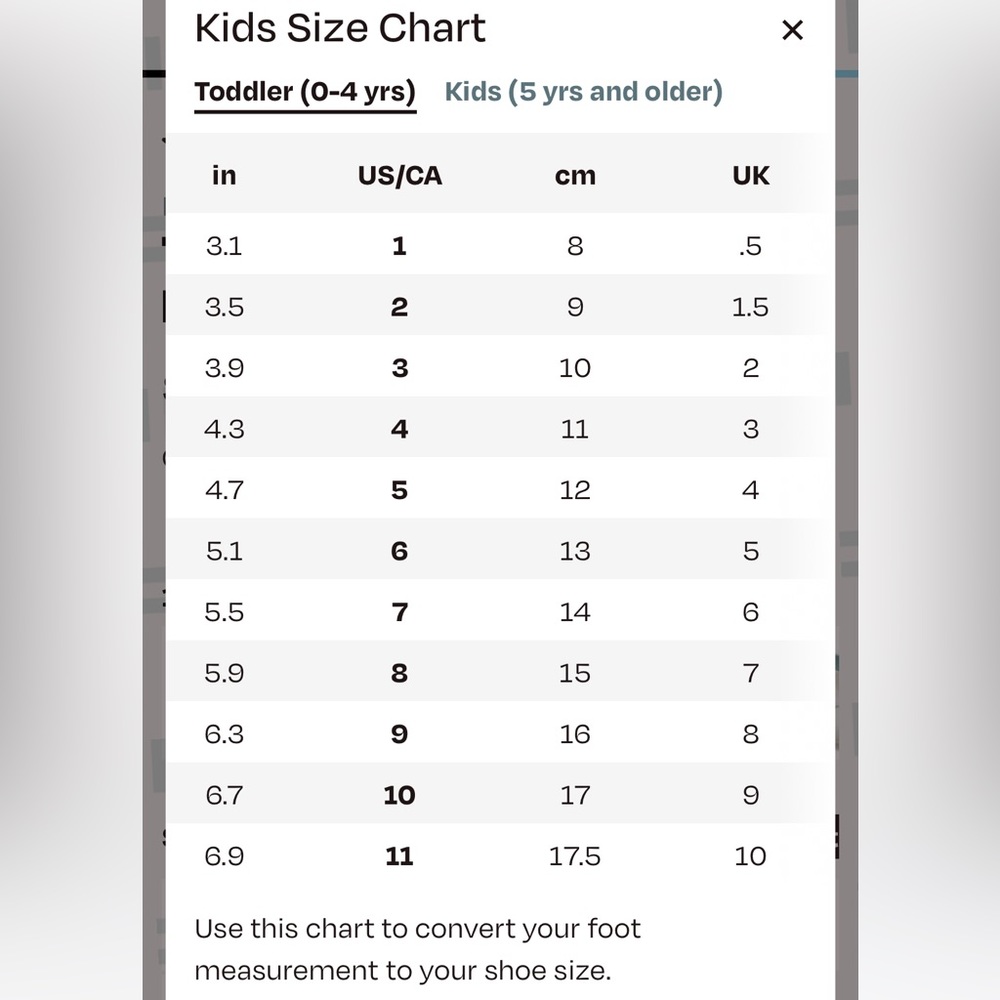Click the US/CA column header
Screen dimensions: 1000x1000
[399, 175]
